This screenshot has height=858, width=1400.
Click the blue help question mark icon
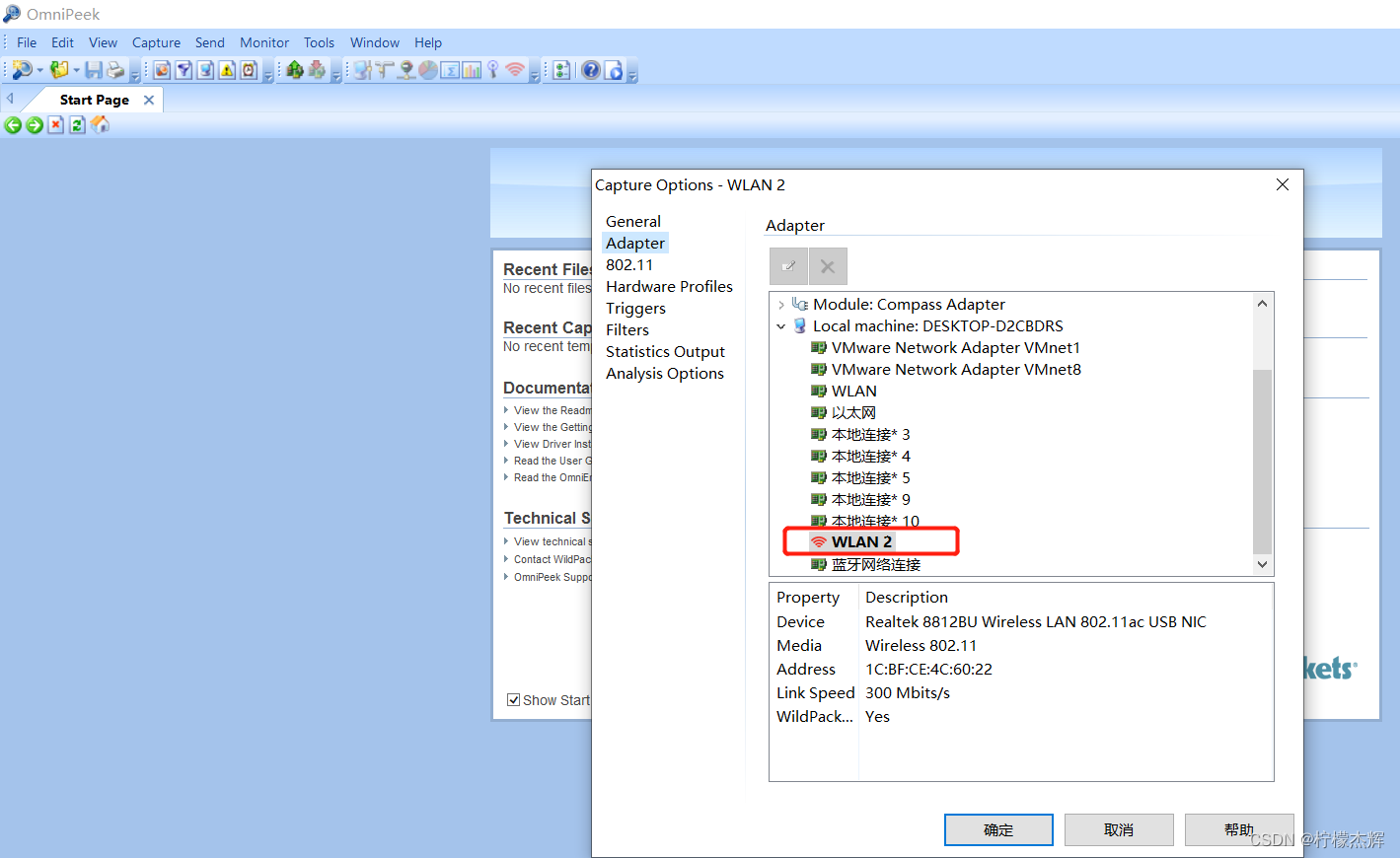tap(591, 70)
